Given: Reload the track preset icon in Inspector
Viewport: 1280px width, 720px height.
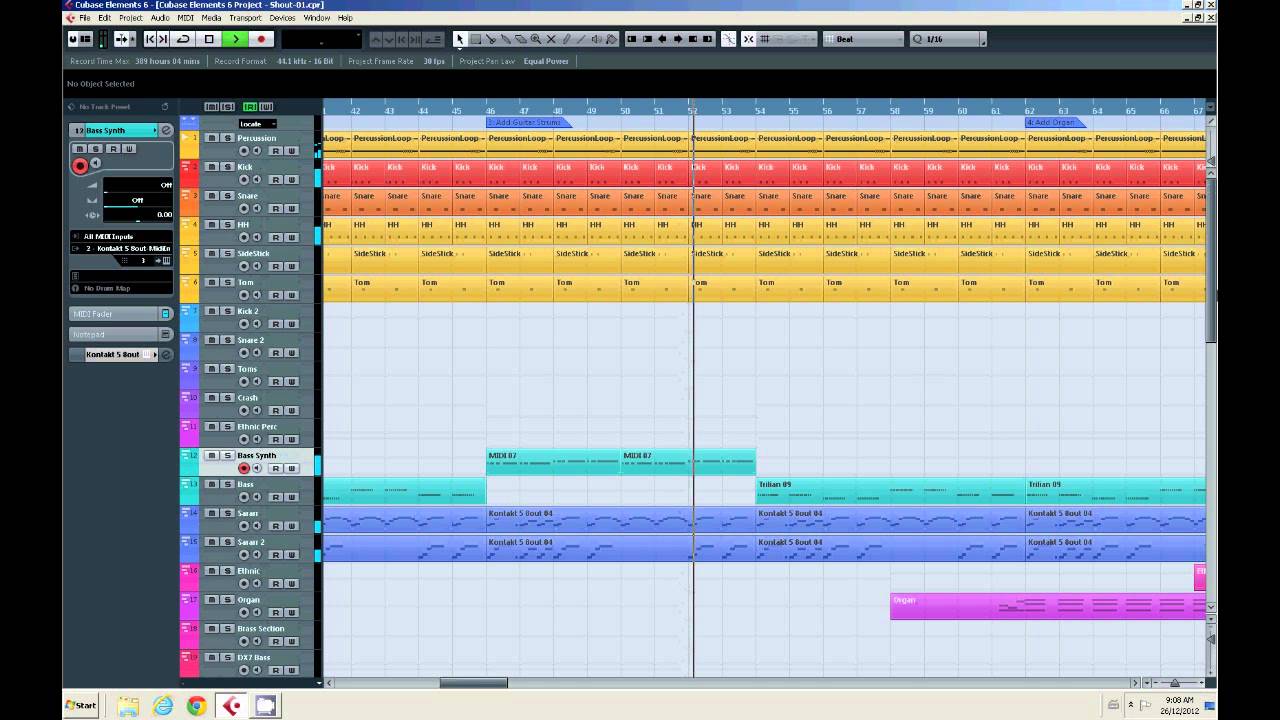Looking at the screenshot, I should [x=165, y=106].
